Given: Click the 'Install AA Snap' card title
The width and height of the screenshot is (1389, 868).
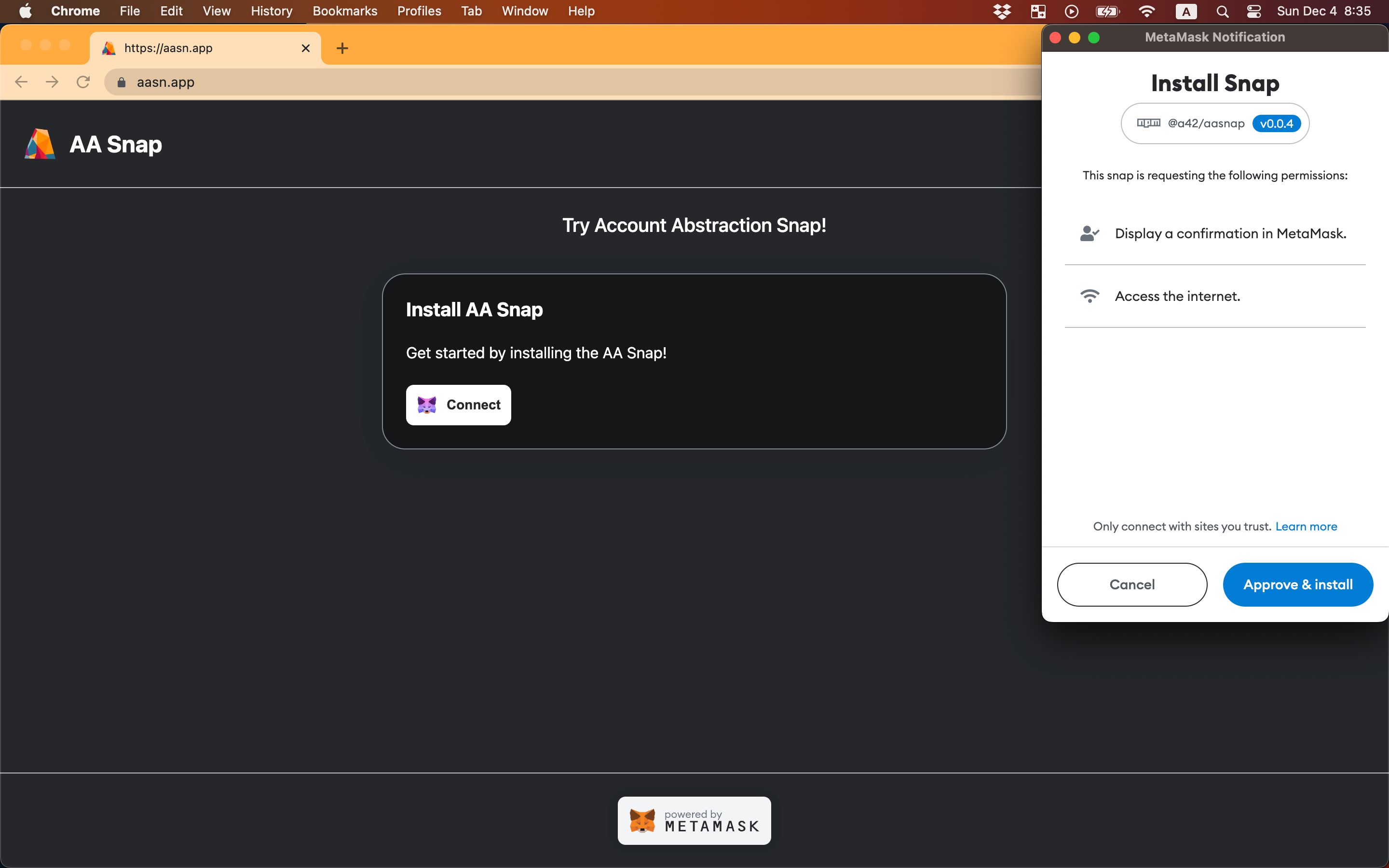Looking at the screenshot, I should pos(474,310).
